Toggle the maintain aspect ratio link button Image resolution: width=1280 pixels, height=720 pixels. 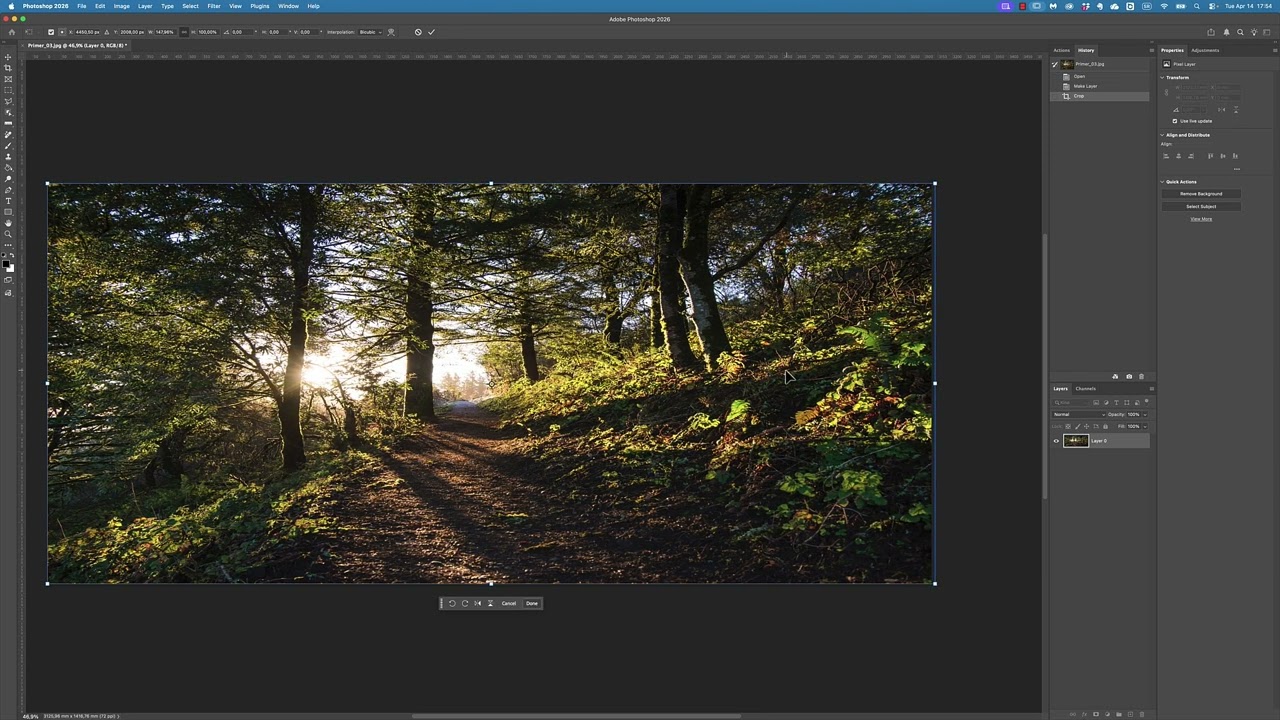pos(184,32)
